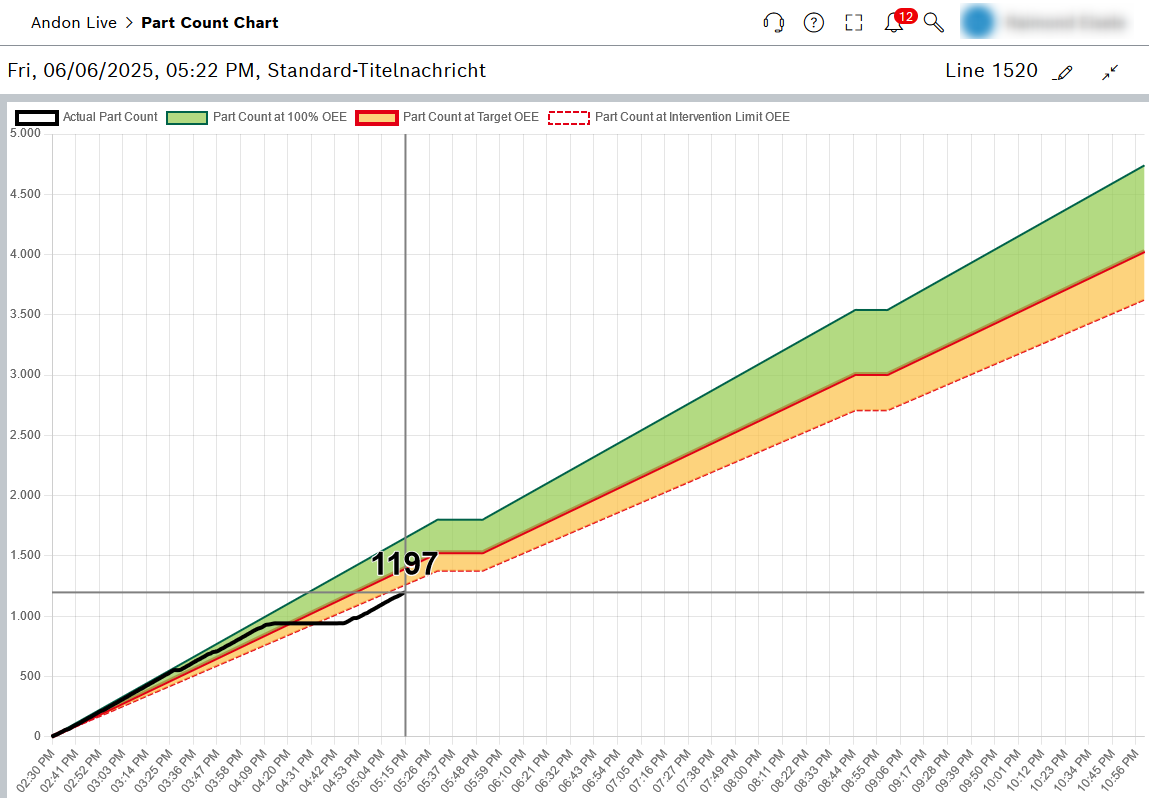Open the blurred user name account menu
Viewport: 1149px width, 798px height.
point(1065,22)
